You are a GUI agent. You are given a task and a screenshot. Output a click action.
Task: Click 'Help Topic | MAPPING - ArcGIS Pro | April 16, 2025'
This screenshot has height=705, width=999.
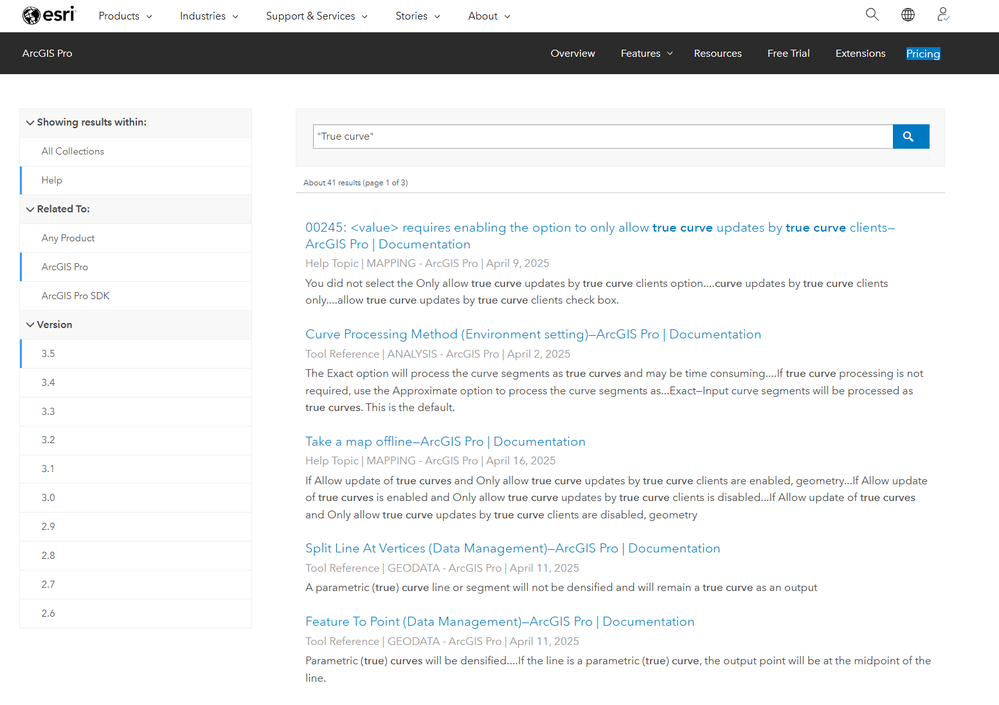tap(430, 461)
